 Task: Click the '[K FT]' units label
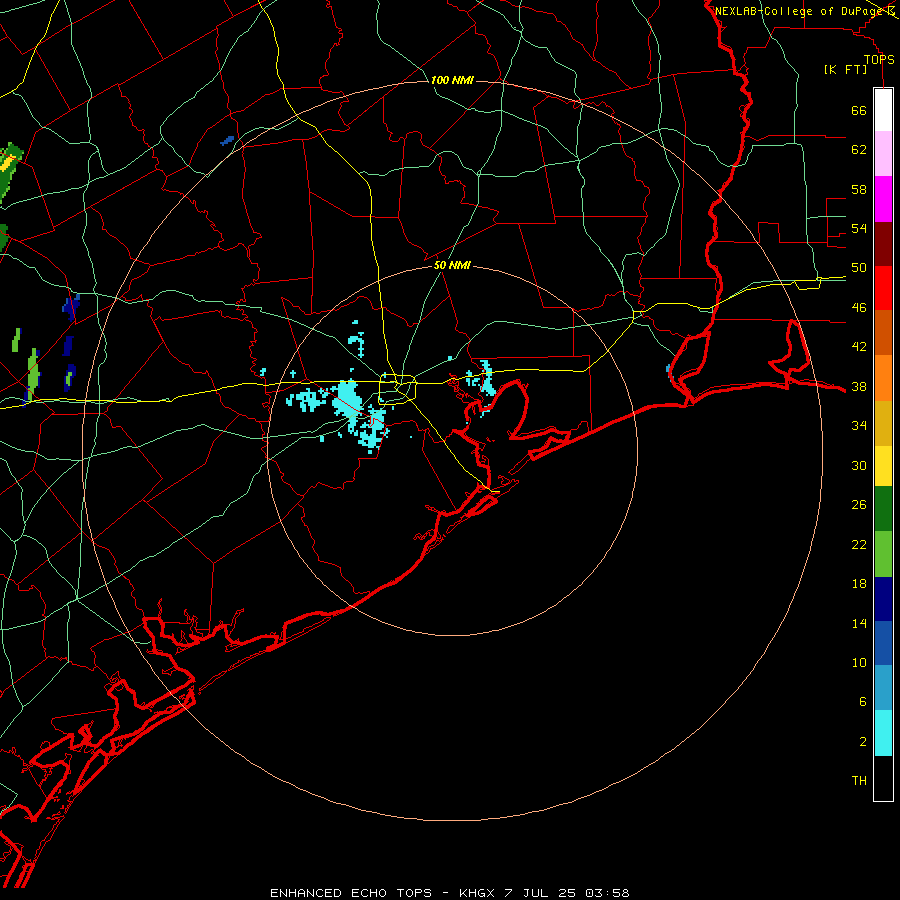[x=845, y=70]
